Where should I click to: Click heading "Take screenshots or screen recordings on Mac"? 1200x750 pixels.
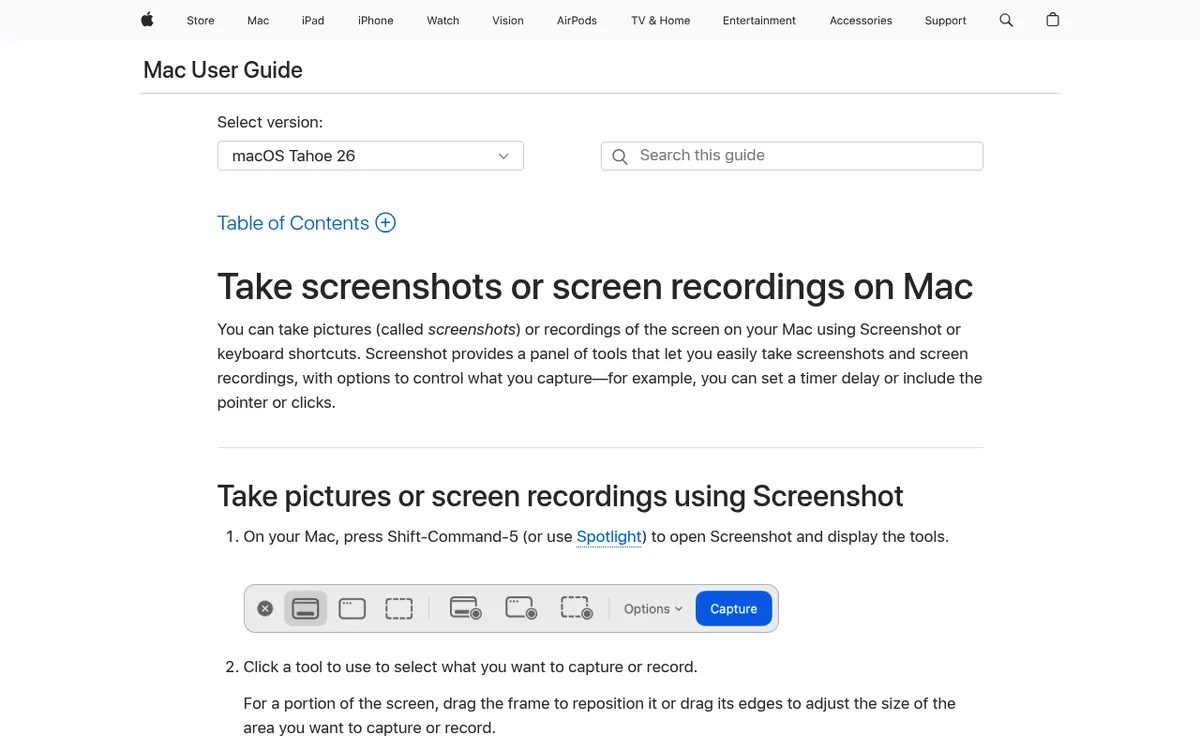coord(595,287)
